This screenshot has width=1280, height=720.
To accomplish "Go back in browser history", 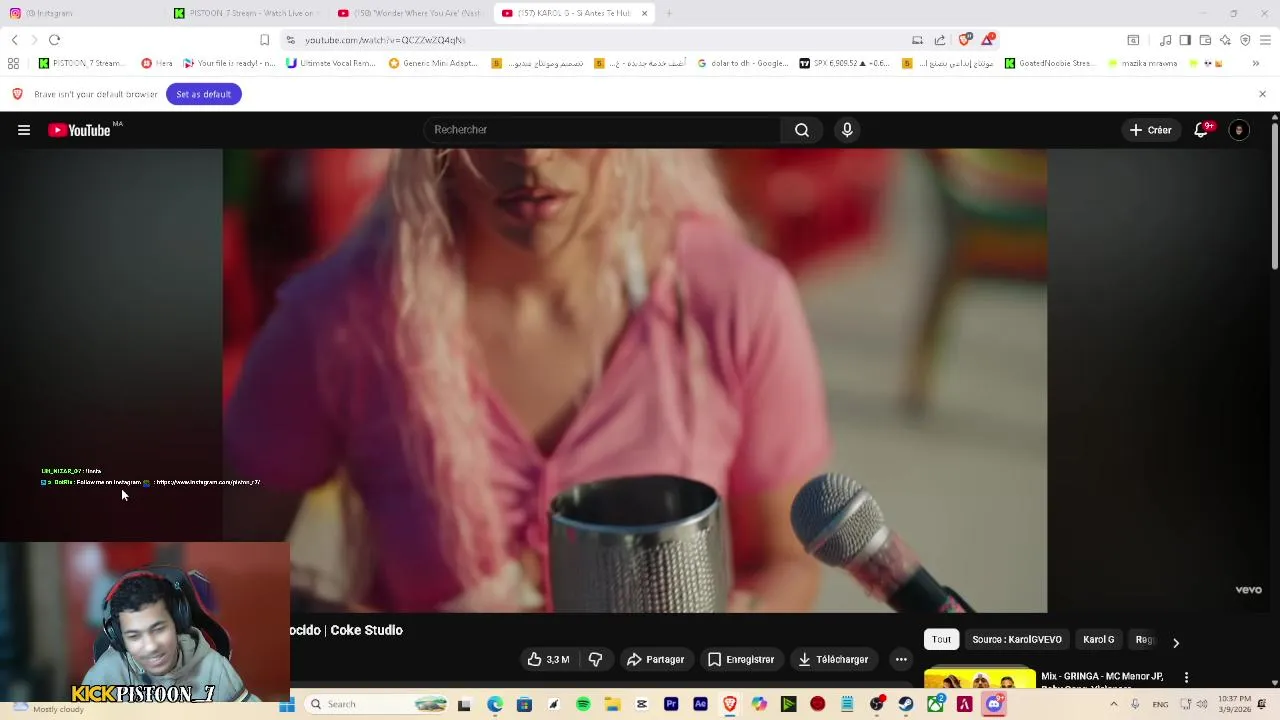I will click(14, 40).
